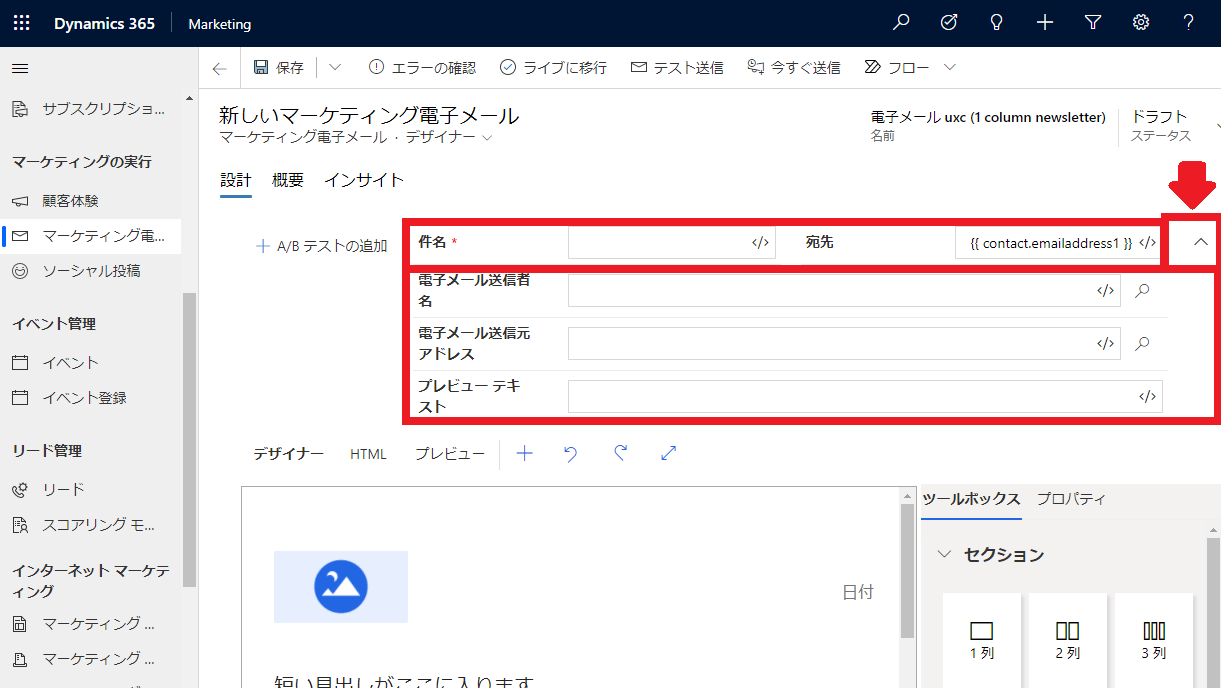Open the advanced find filter icon
This screenshot has width=1221, height=688.
tap(1093, 23)
